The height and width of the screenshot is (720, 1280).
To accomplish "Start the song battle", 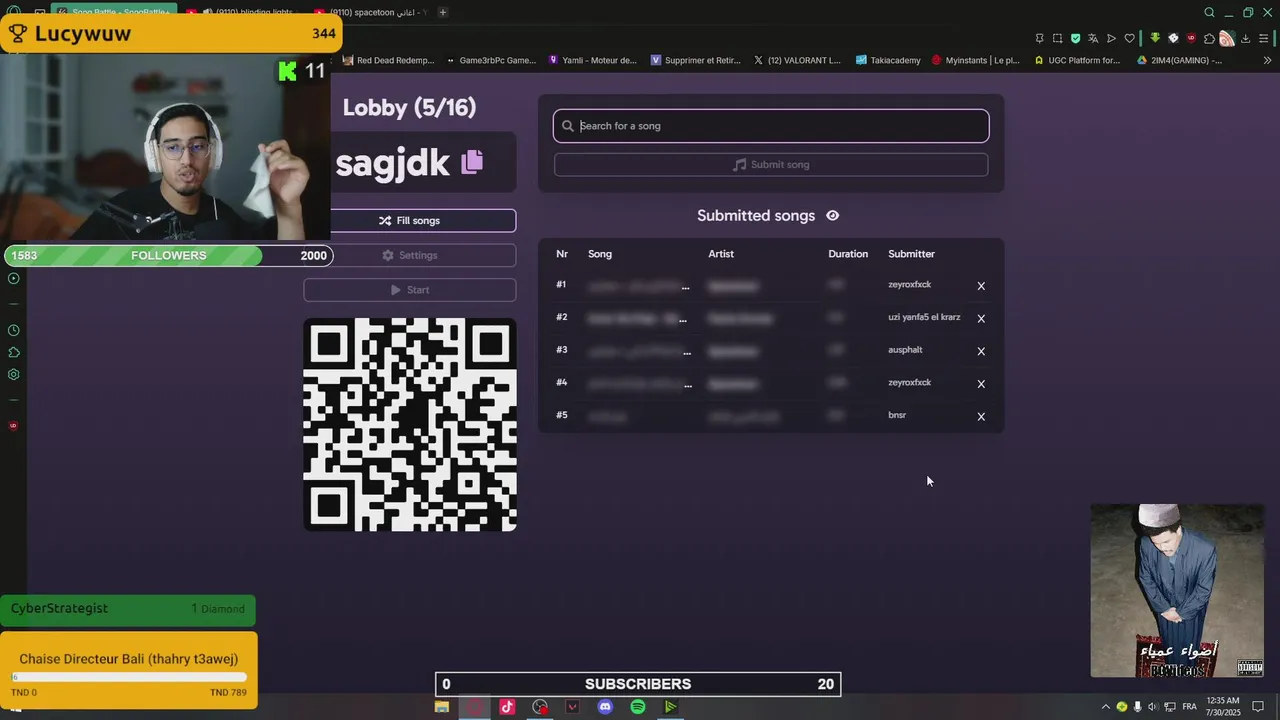I will click(x=410, y=290).
